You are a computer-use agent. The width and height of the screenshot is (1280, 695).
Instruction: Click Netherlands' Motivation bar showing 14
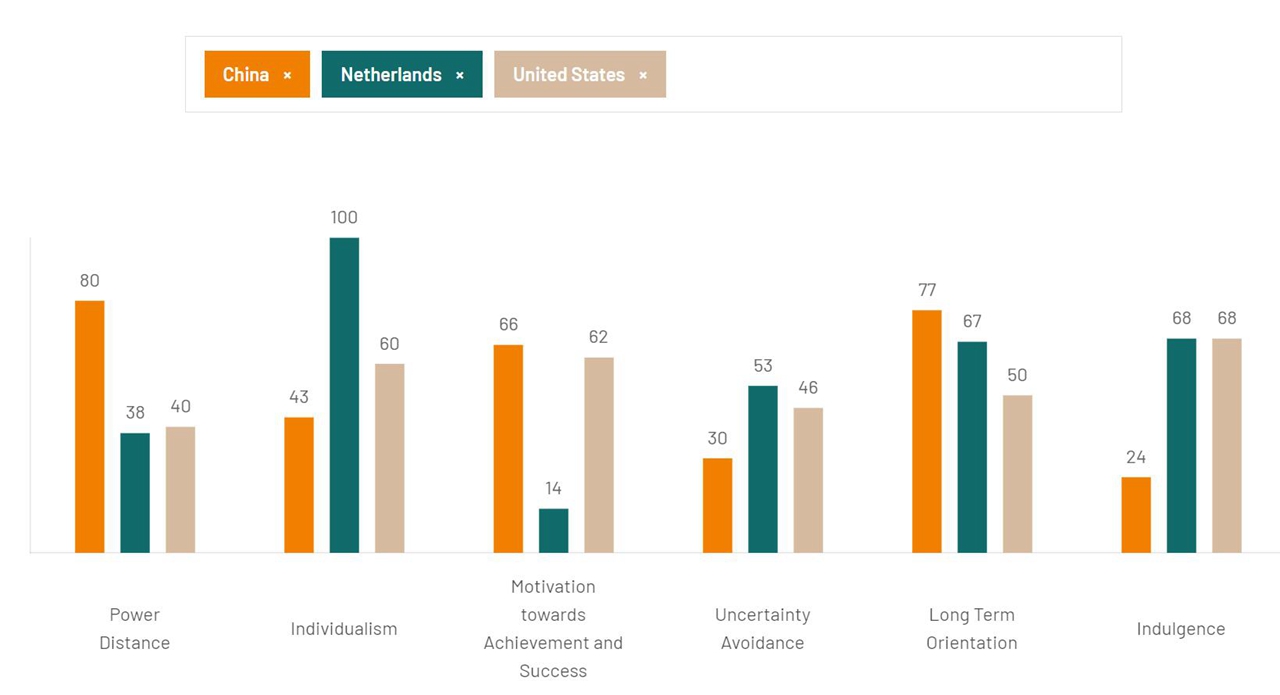tap(553, 530)
